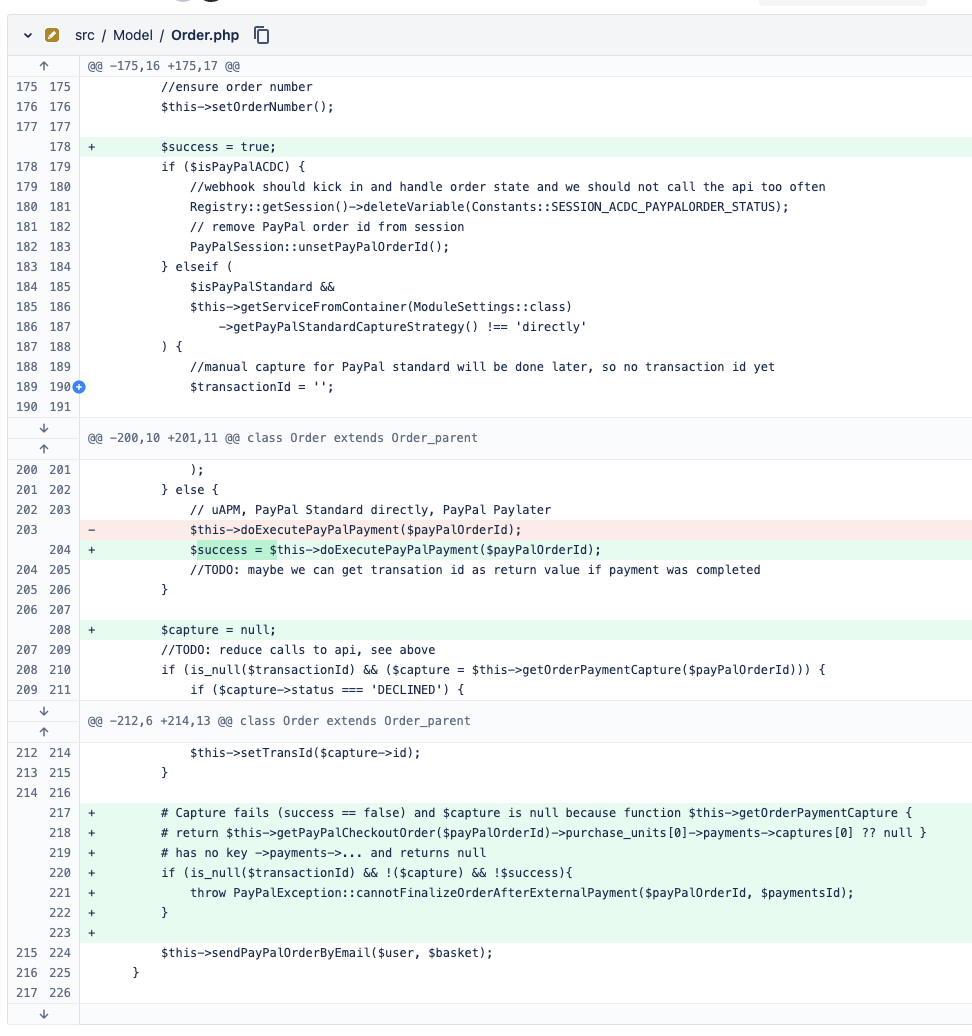972x1036 pixels.
Task: Click the throw PayPalException line 221
Action: [520, 892]
